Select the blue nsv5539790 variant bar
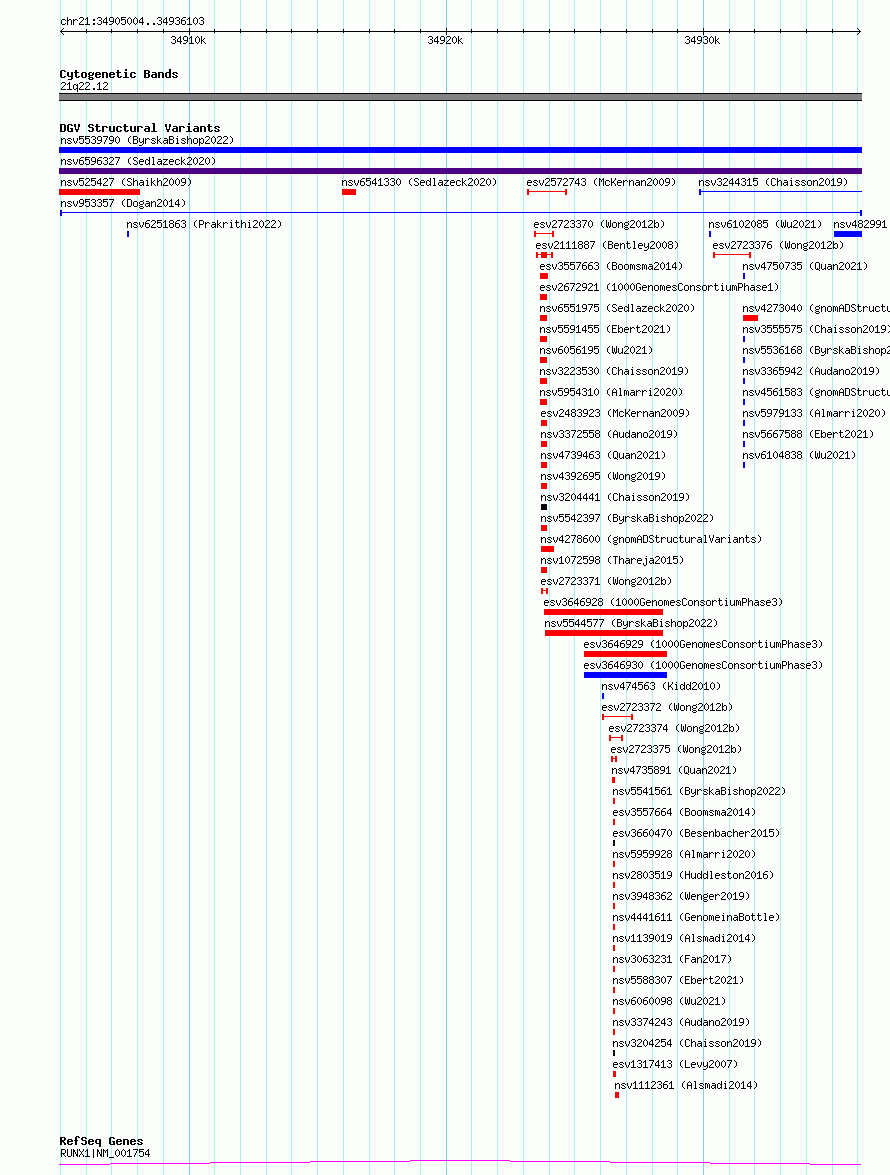Viewport: 890px width, 1175px height. [x=461, y=150]
